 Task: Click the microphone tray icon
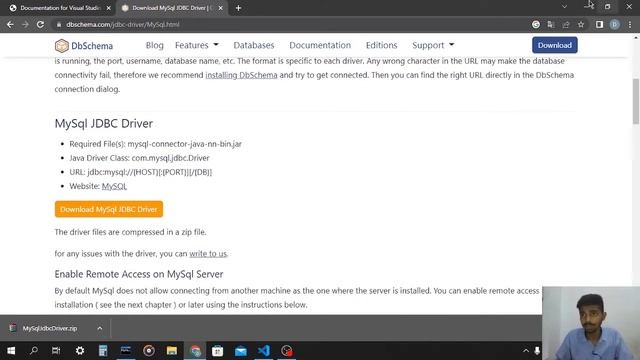537,351
